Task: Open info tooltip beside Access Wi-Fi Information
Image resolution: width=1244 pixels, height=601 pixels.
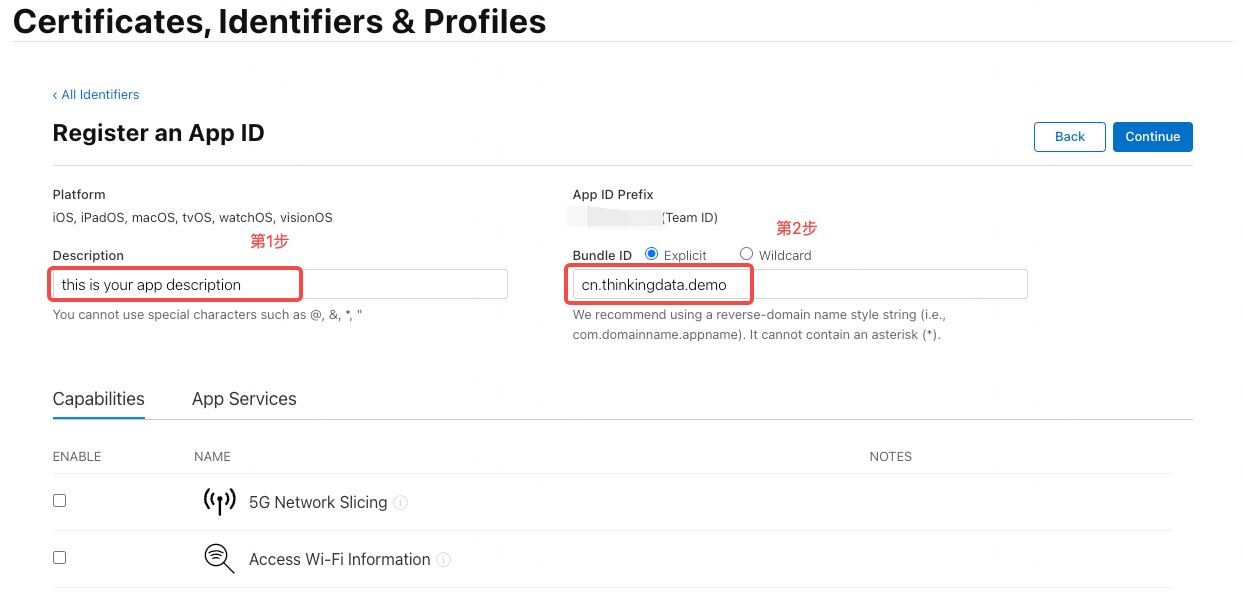Action: 444,560
